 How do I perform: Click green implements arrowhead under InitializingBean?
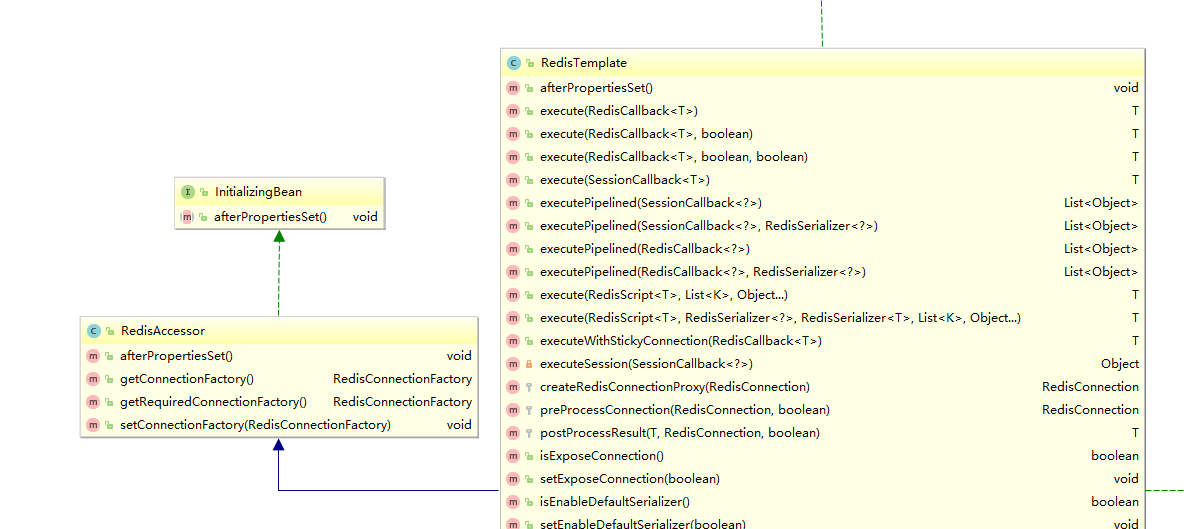[279, 236]
